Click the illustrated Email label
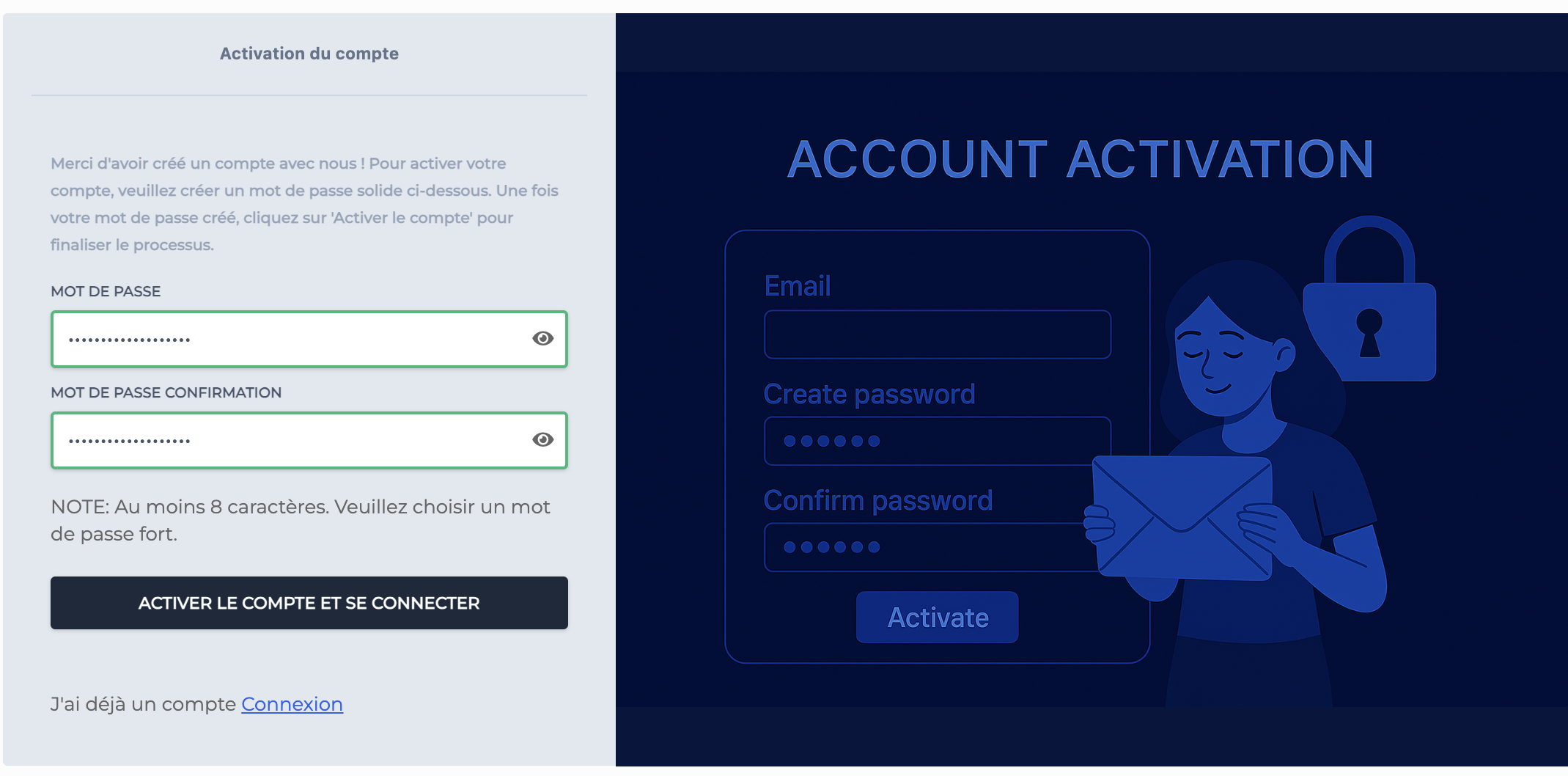 pos(797,286)
